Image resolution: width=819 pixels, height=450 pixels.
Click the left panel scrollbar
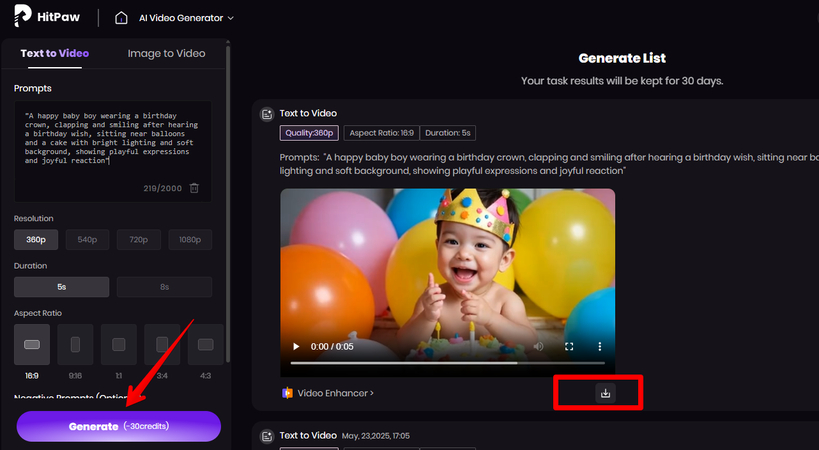(228, 204)
